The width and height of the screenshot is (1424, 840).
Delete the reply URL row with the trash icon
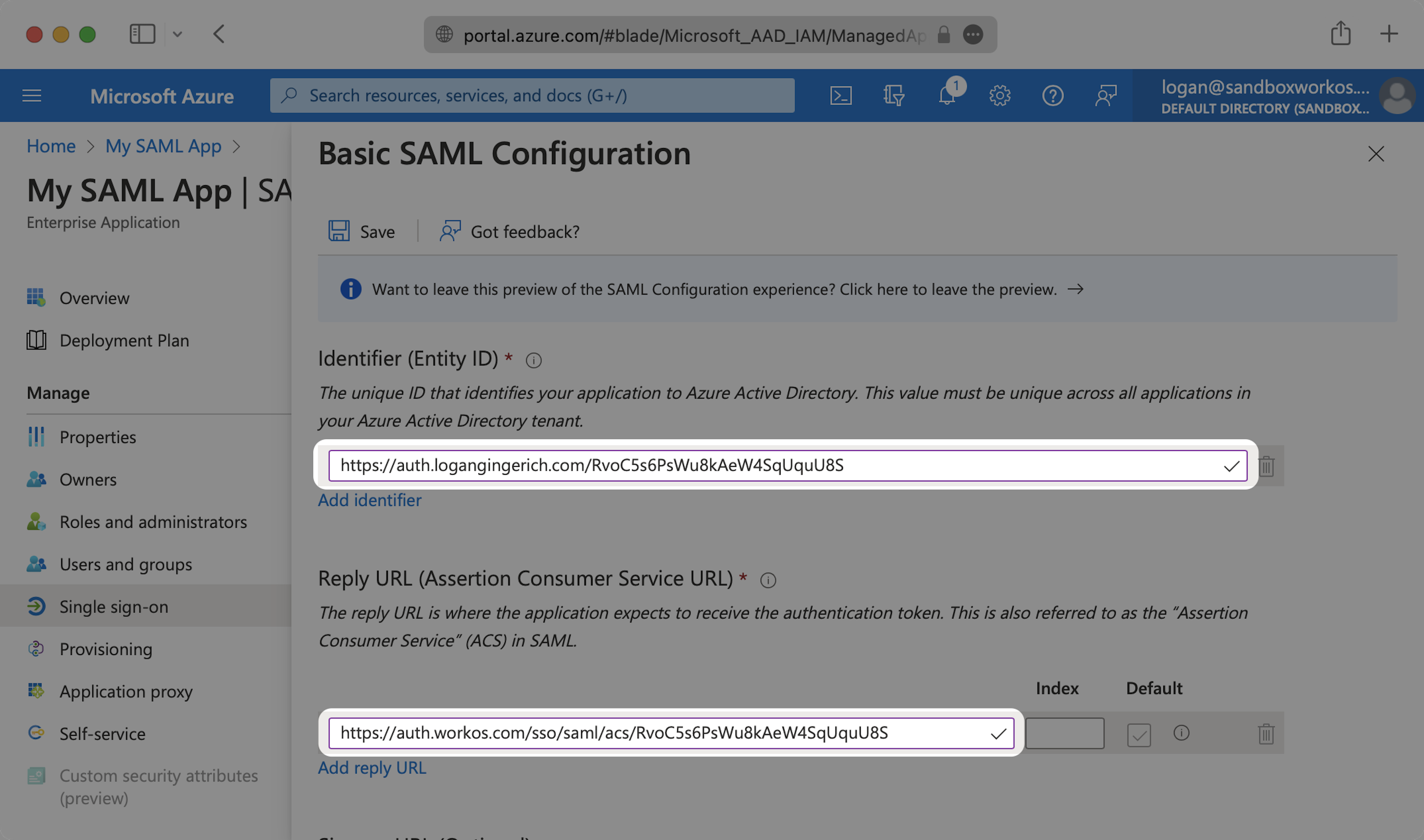click(x=1266, y=734)
